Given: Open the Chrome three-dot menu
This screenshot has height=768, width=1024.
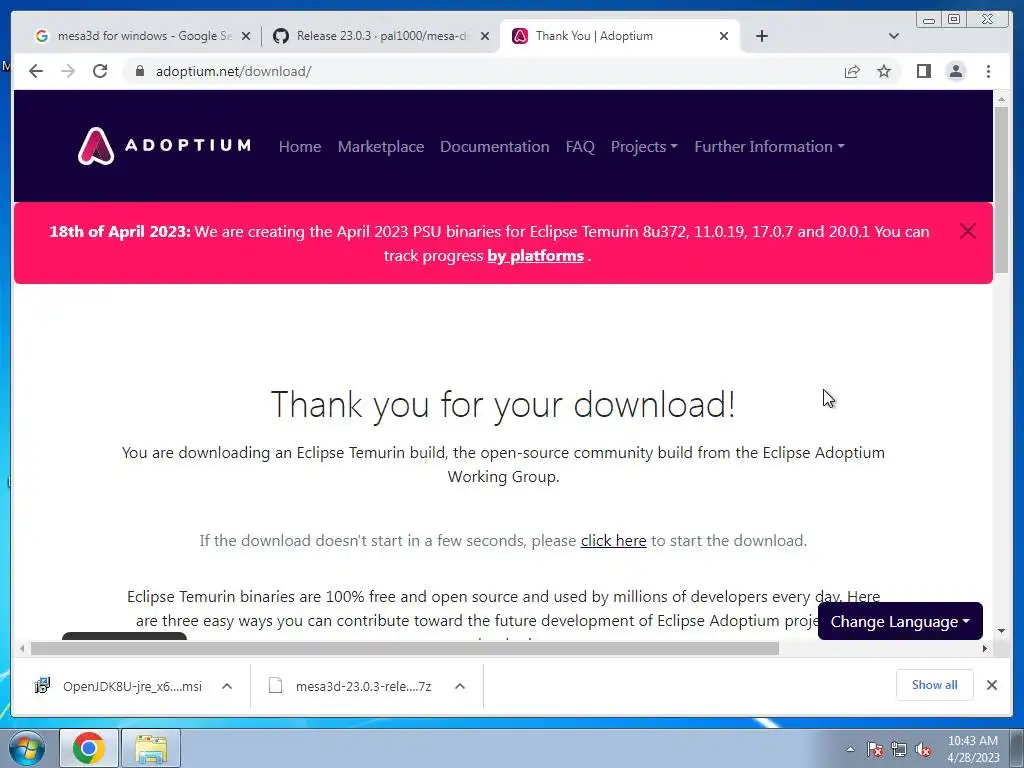Looking at the screenshot, I should click(x=988, y=71).
